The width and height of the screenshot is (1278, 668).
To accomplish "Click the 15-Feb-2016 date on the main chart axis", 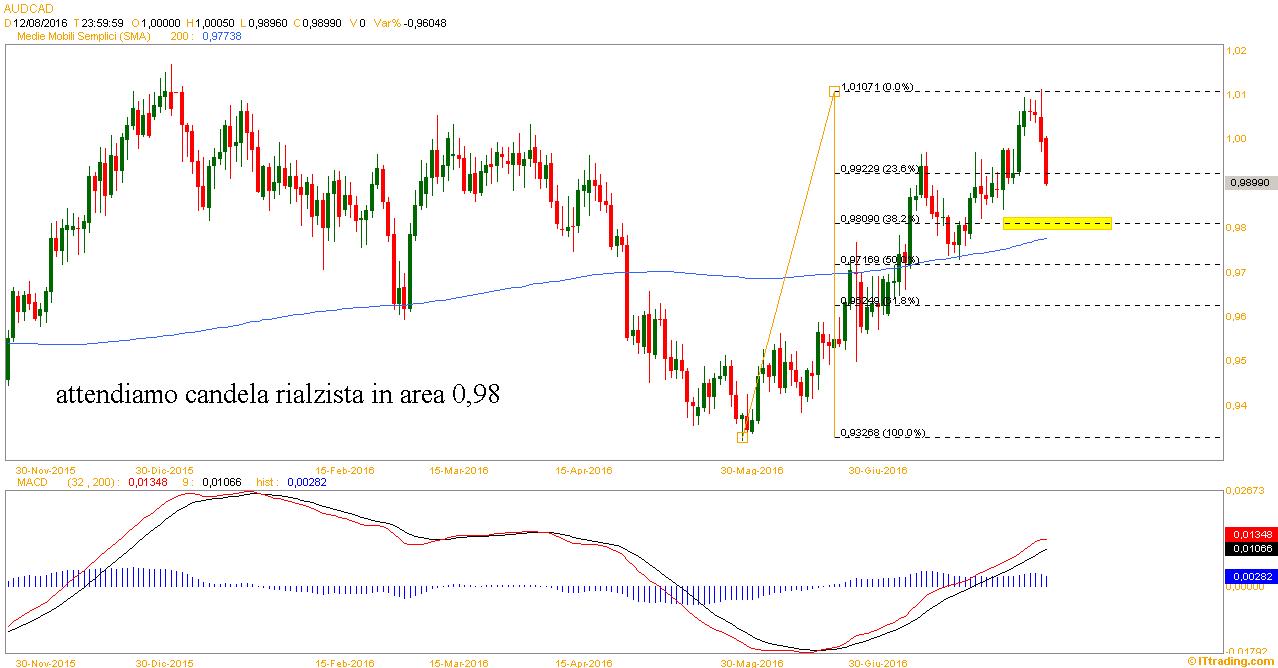I will tap(345, 469).
